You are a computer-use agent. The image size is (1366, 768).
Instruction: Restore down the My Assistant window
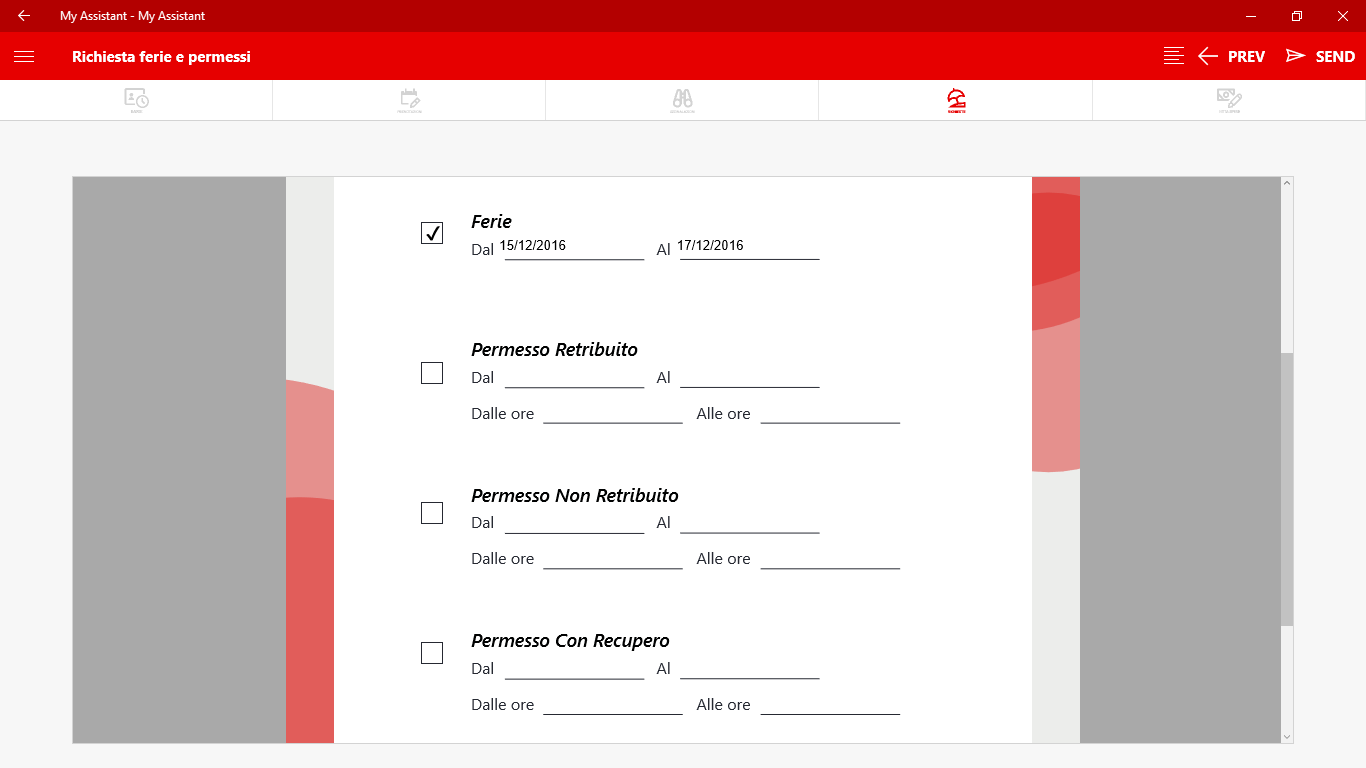click(x=1297, y=16)
